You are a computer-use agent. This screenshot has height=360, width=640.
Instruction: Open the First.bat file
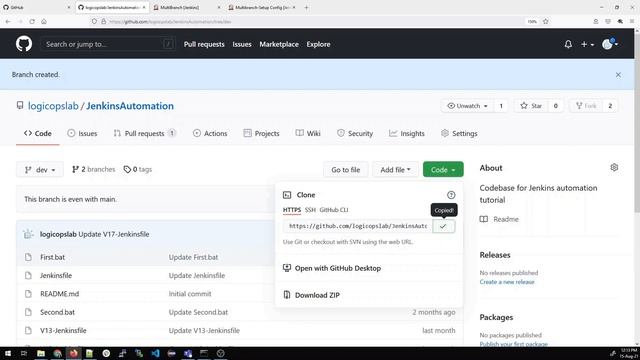coord(52,257)
